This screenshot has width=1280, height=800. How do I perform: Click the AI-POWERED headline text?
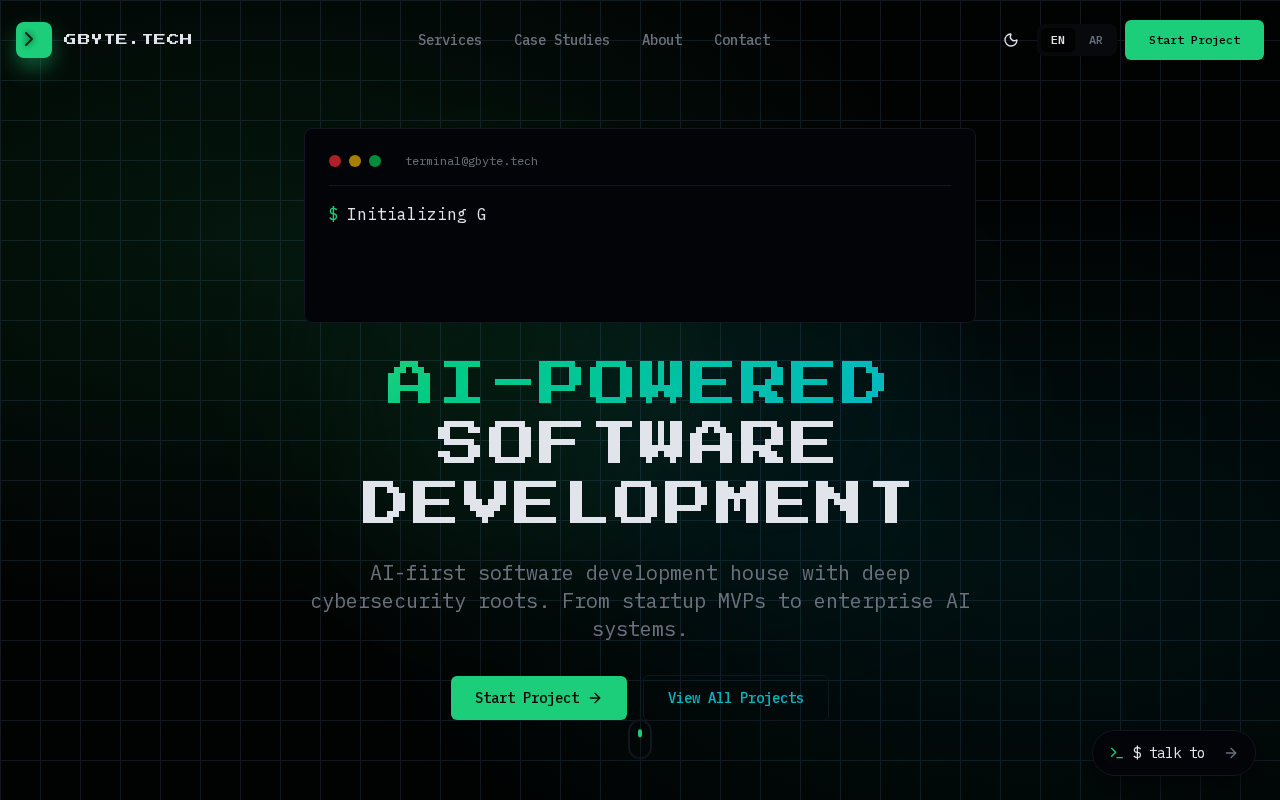[637, 382]
